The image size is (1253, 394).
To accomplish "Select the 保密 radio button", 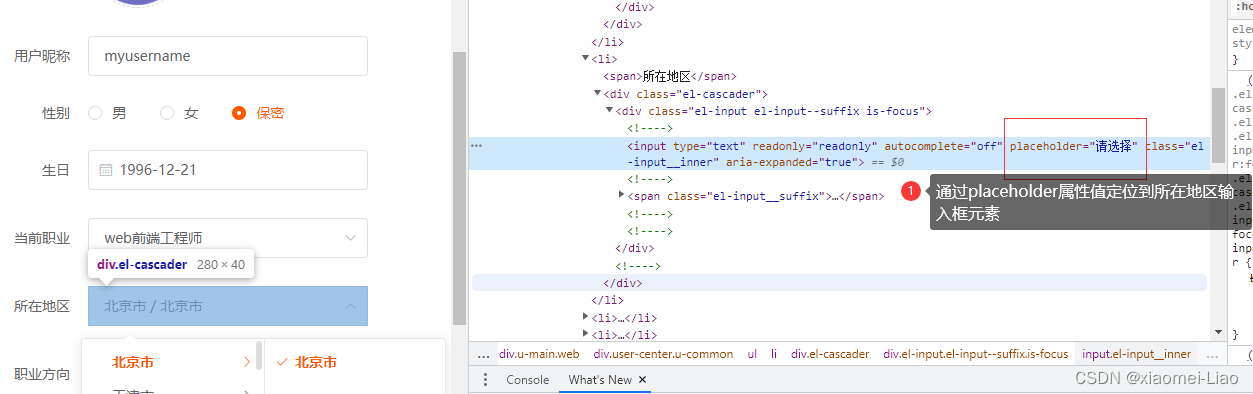I will (x=239, y=113).
